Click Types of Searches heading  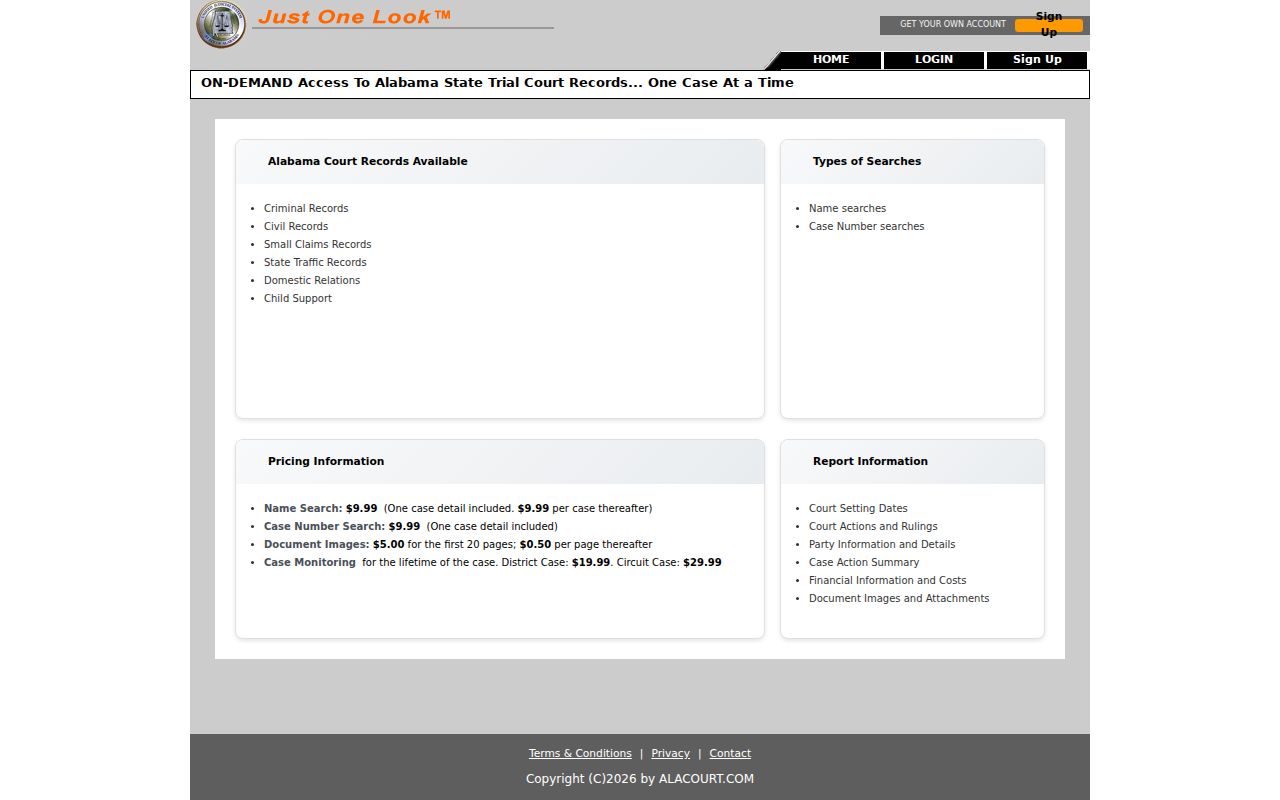[867, 162]
